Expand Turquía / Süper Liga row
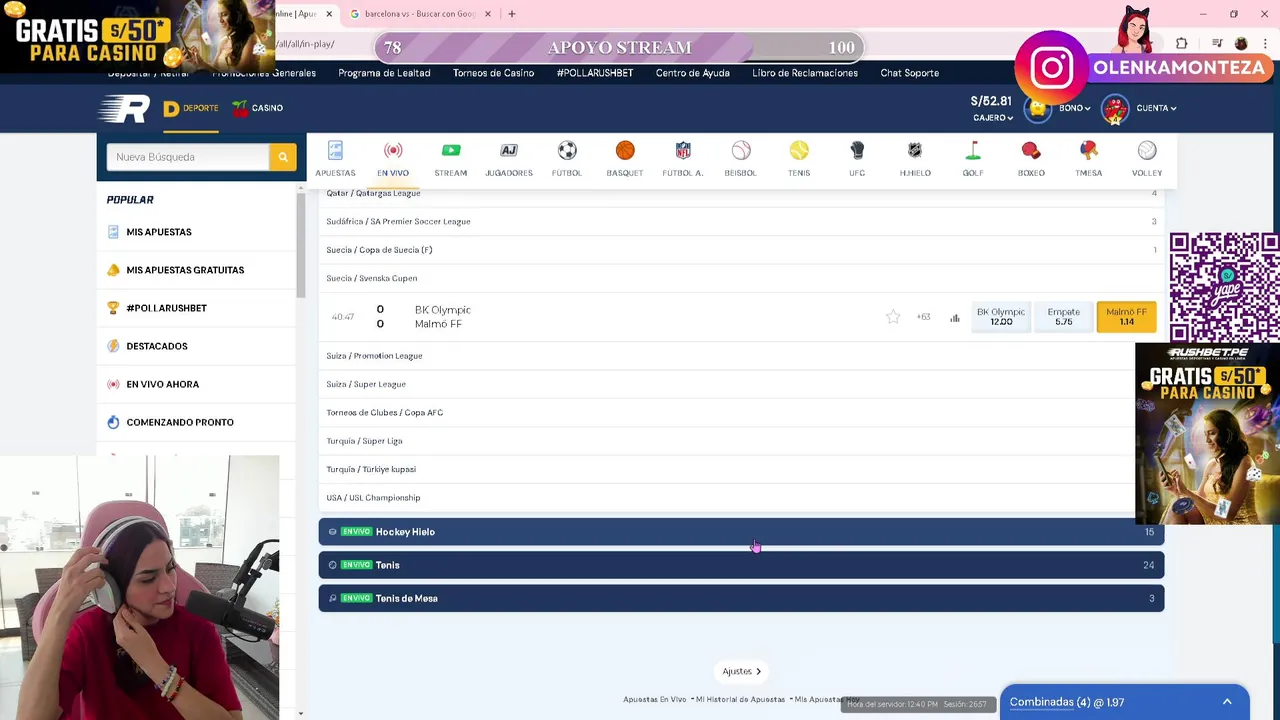This screenshot has width=1280, height=720. tap(741, 441)
